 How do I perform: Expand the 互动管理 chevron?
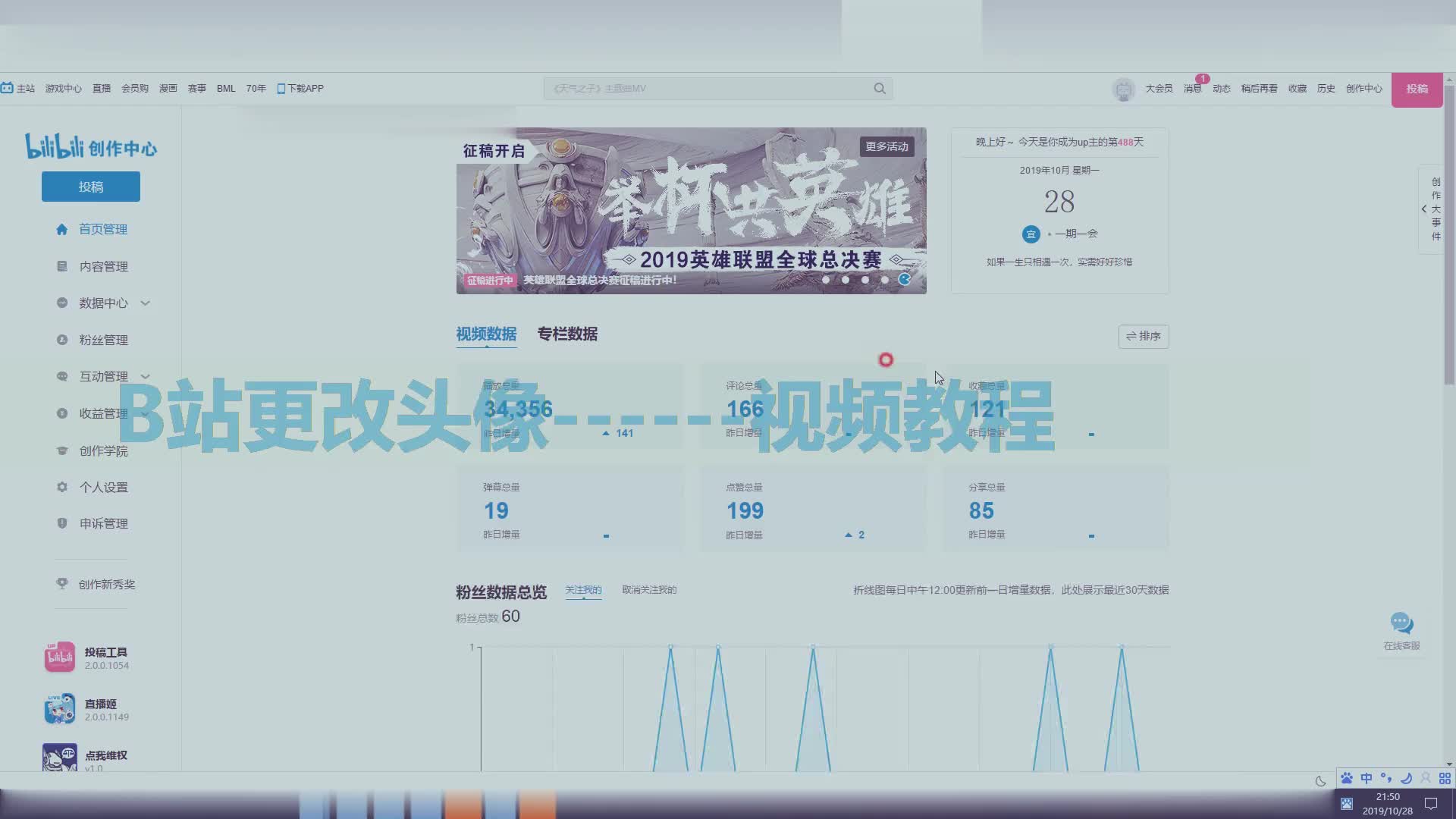(146, 377)
